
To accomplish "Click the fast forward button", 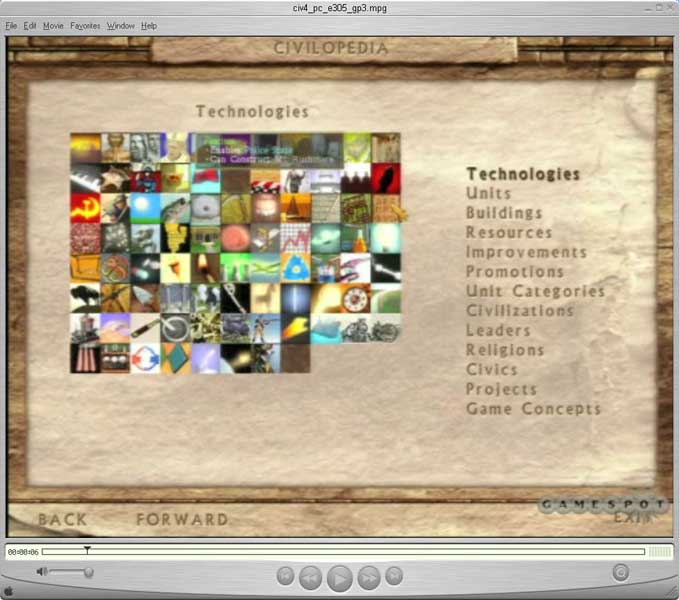I will click(x=369, y=576).
